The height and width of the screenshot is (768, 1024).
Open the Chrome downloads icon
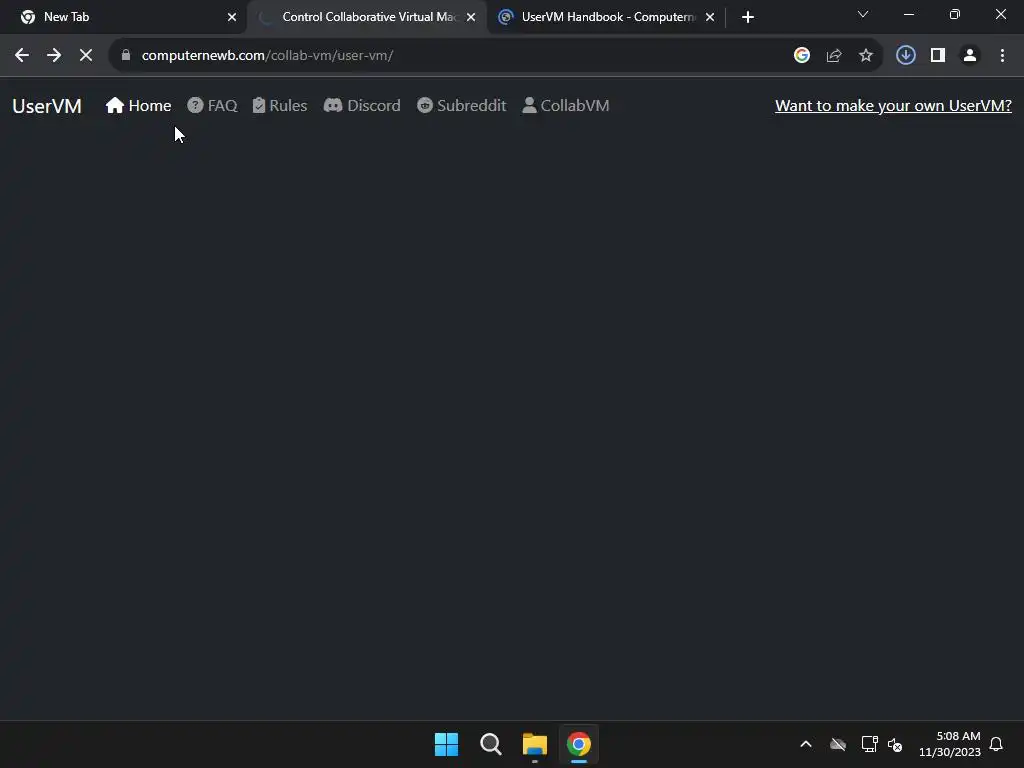tap(906, 56)
